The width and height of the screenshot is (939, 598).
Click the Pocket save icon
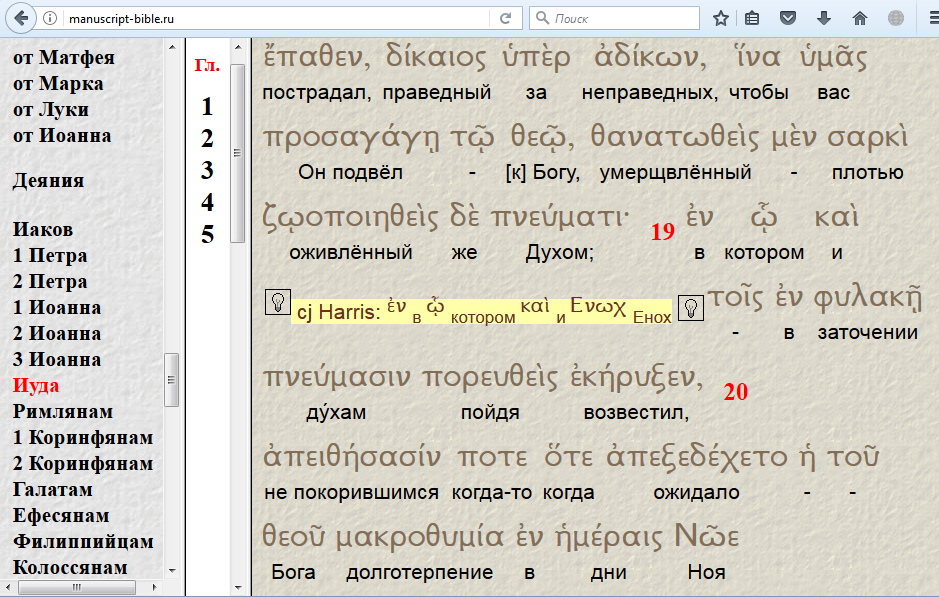coord(788,18)
